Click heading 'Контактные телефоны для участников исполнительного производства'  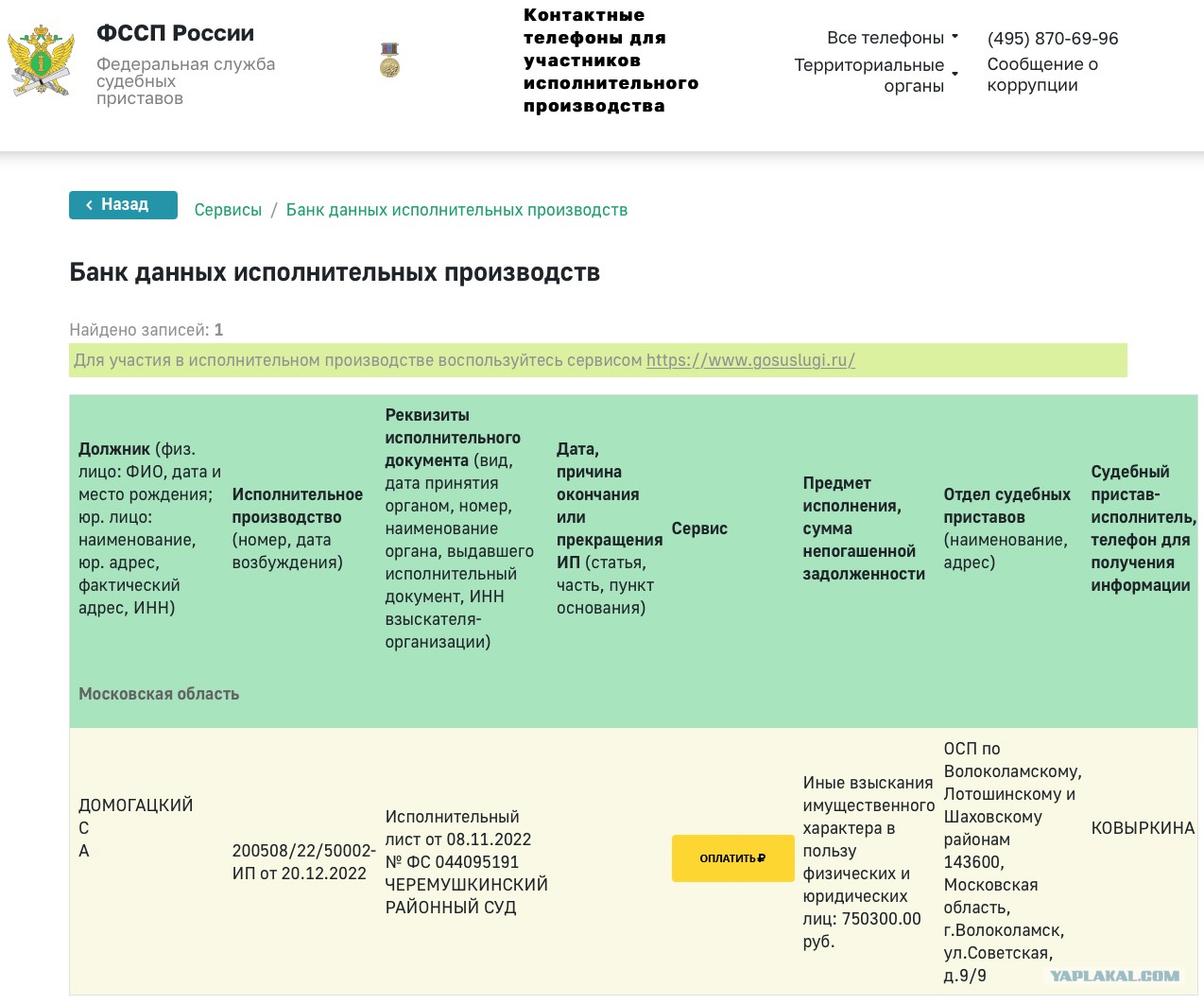tap(611, 61)
